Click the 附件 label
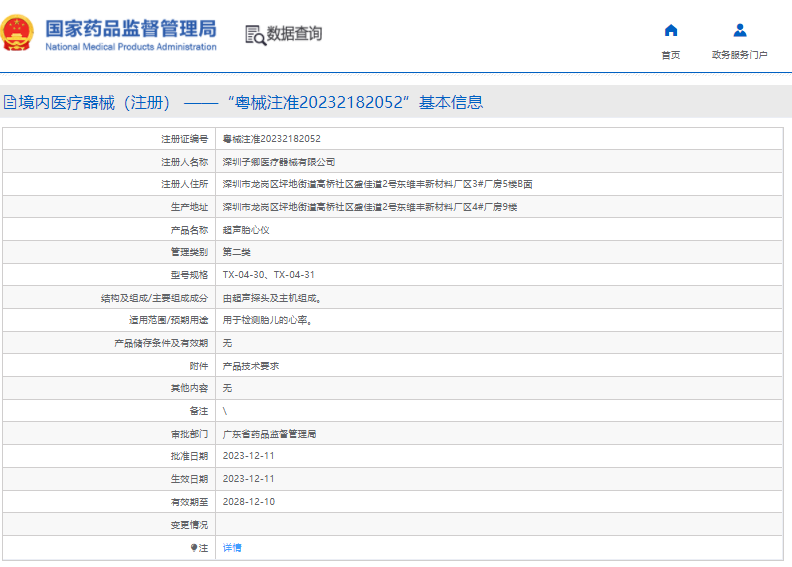Screen dimensions: 792x567 click(199, 366)
